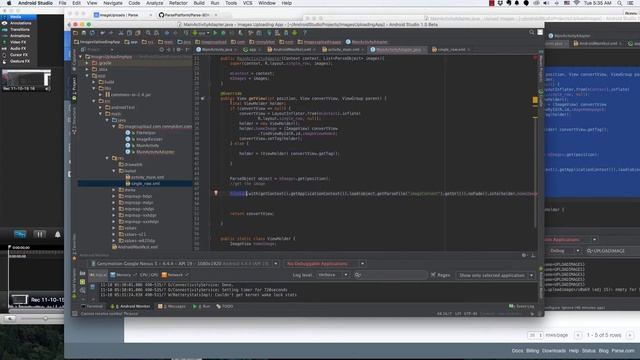Click the Wi-Fi icon in menu bar
The width and height of the screenshot is (640, 360).
[x=576, y=3]
